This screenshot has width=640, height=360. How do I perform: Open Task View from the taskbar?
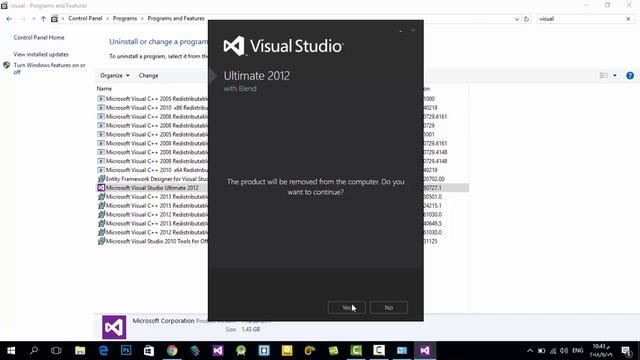pos(56,351)
